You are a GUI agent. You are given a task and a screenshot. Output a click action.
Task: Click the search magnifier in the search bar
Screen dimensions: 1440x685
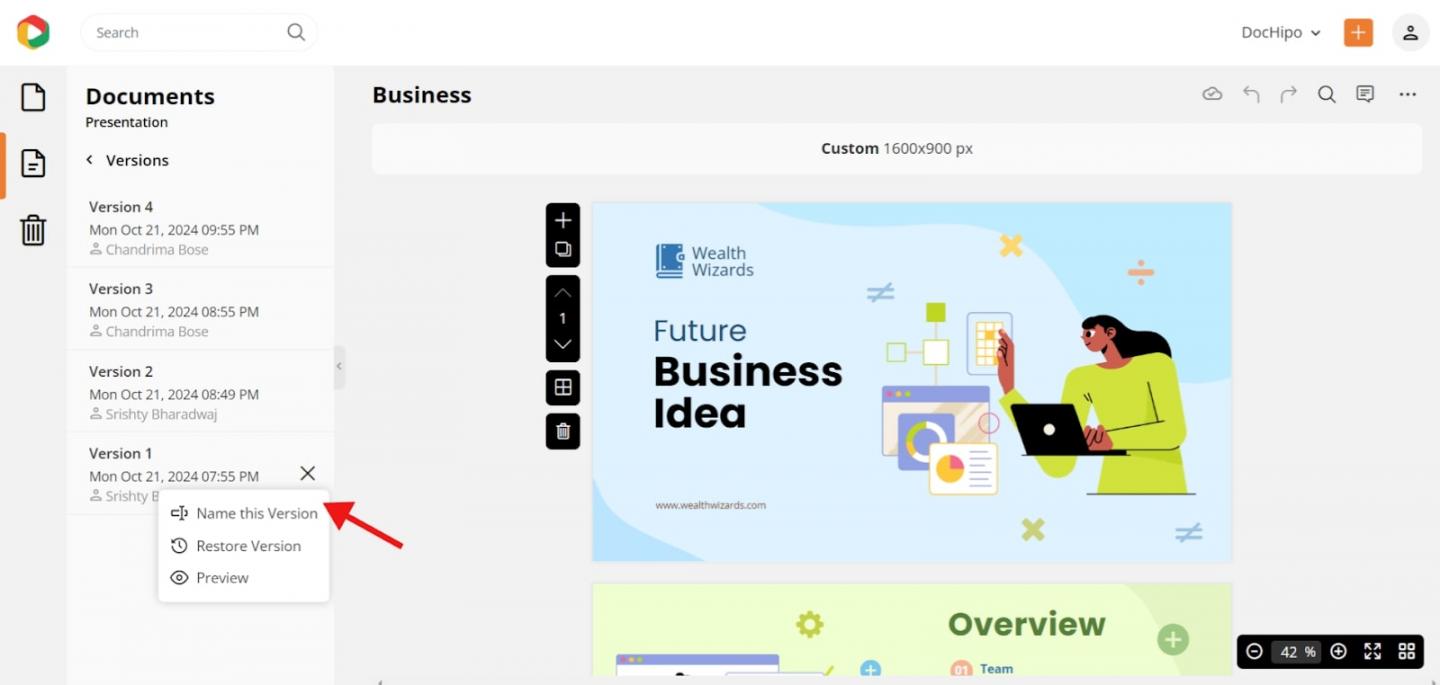tap(296, 32)
